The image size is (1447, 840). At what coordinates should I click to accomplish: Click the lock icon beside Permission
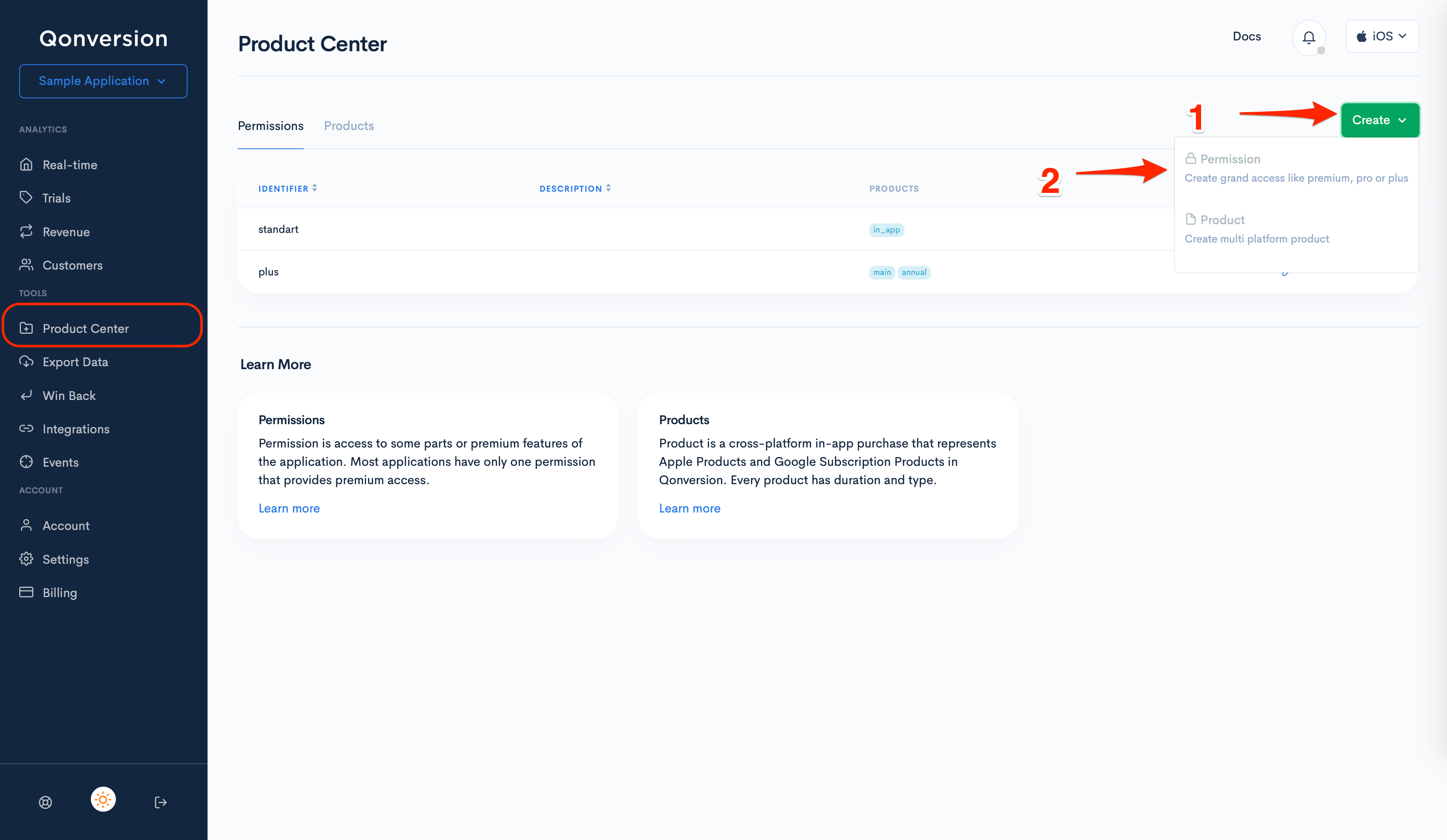pyautogui.click(x=1190, y=158)
